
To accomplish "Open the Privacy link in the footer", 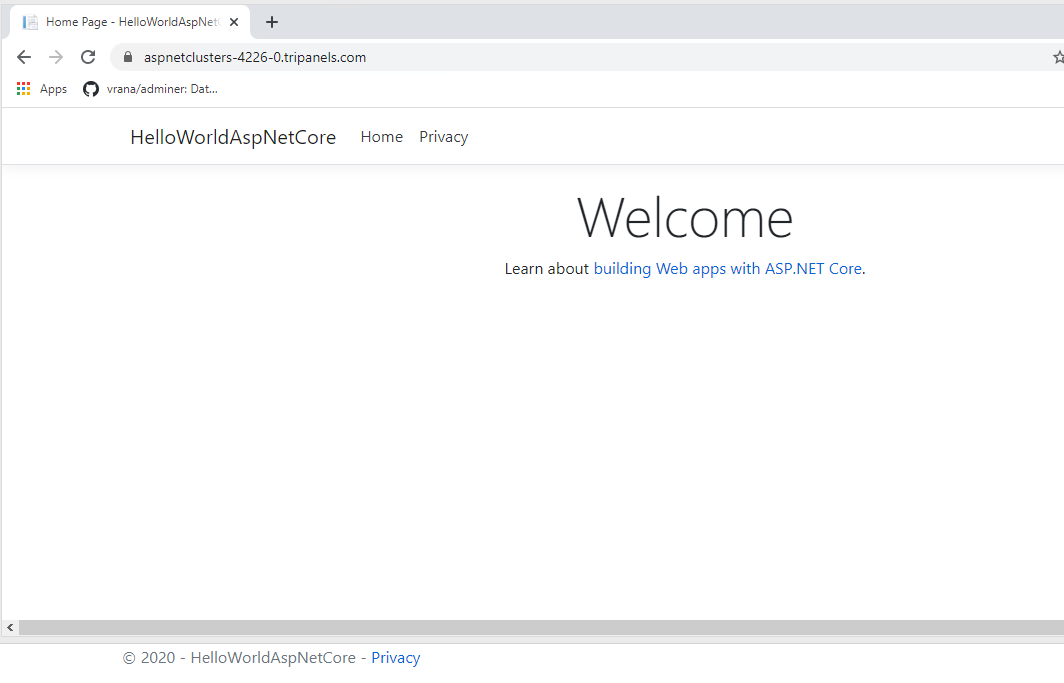I will point(395,658).
